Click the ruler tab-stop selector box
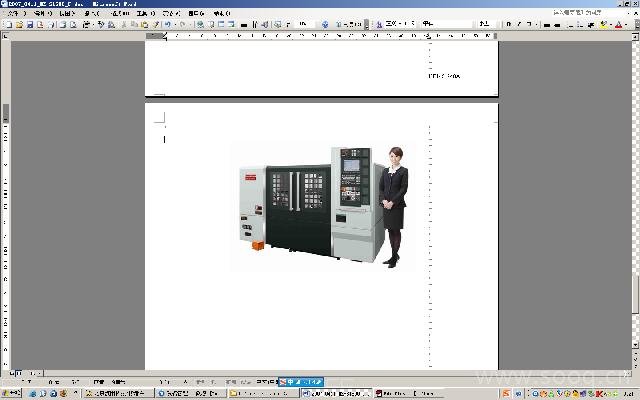640x400 pixels. tap(5, 36)
